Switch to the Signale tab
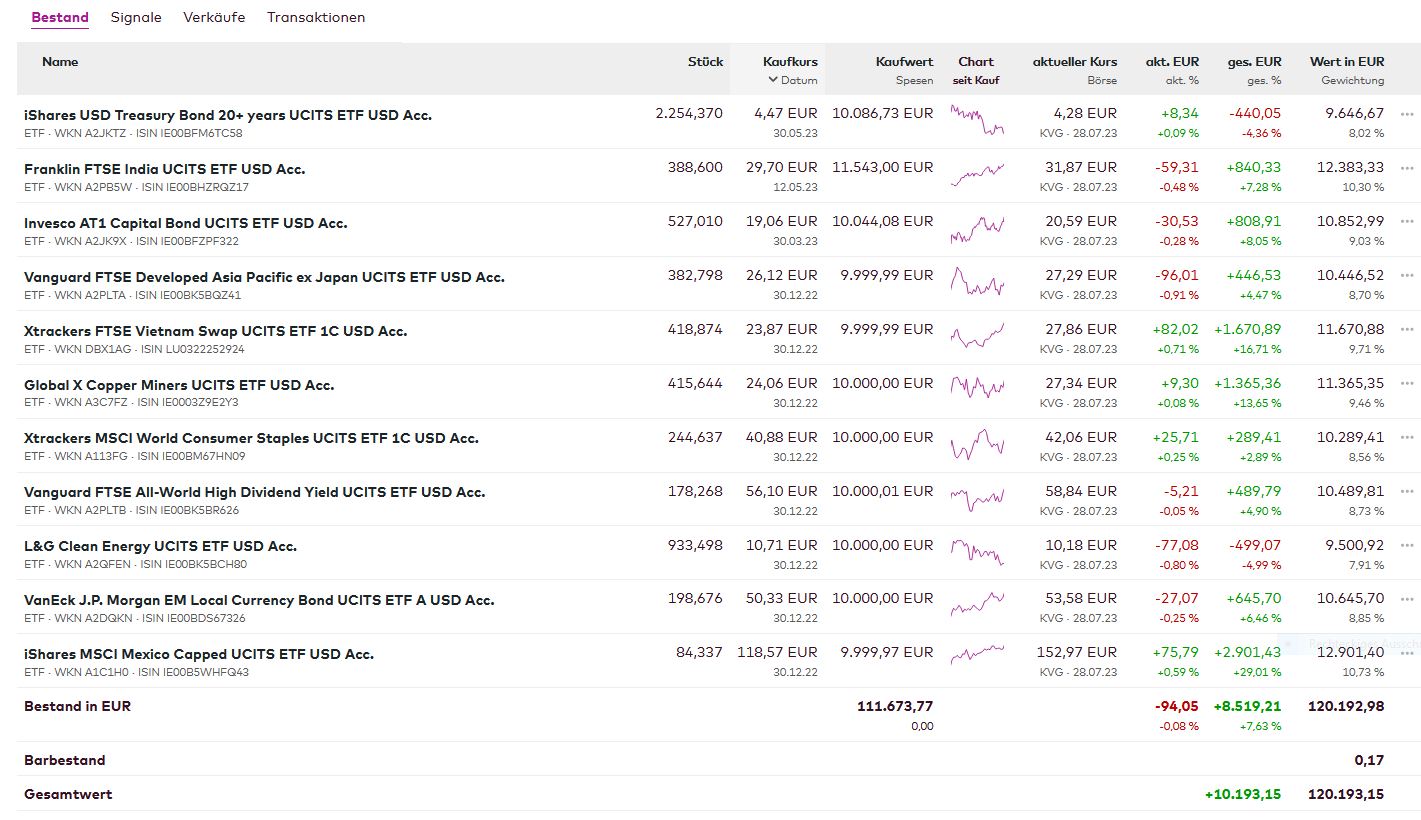1421x820 pixels. (x=136, y=18)
